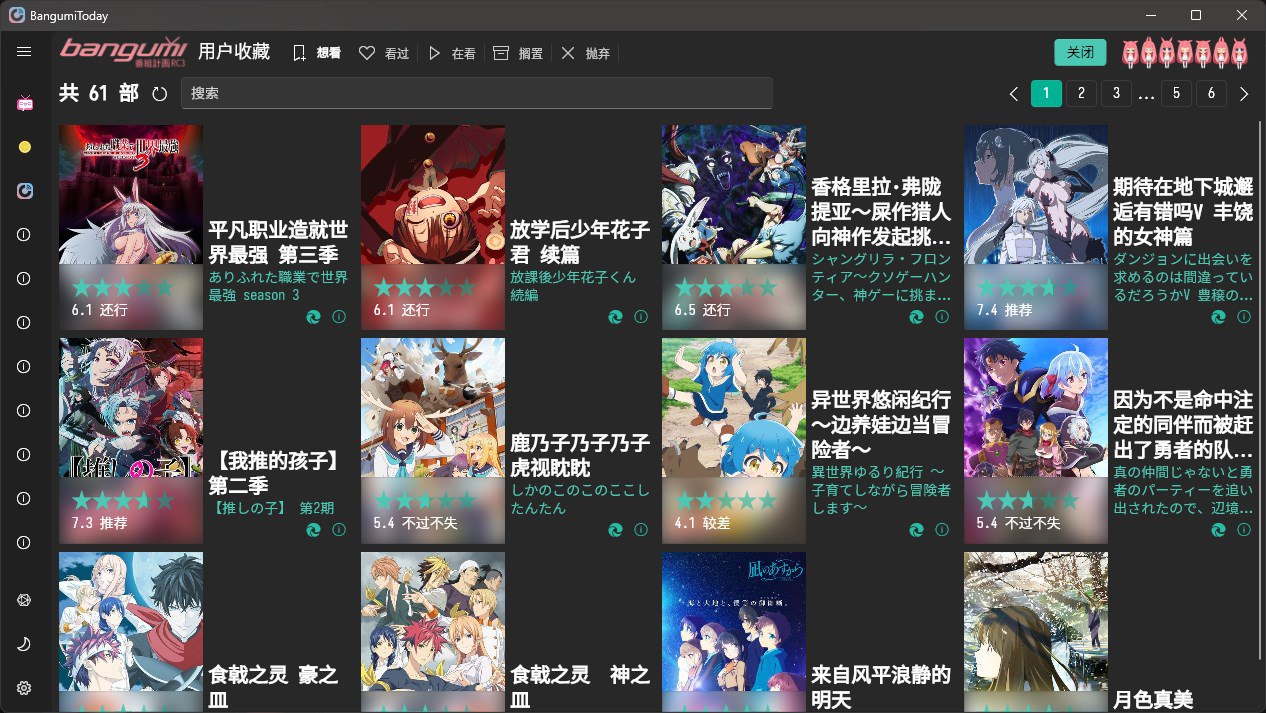Click the refresh icon beside 共 61 部

point(160,94)
